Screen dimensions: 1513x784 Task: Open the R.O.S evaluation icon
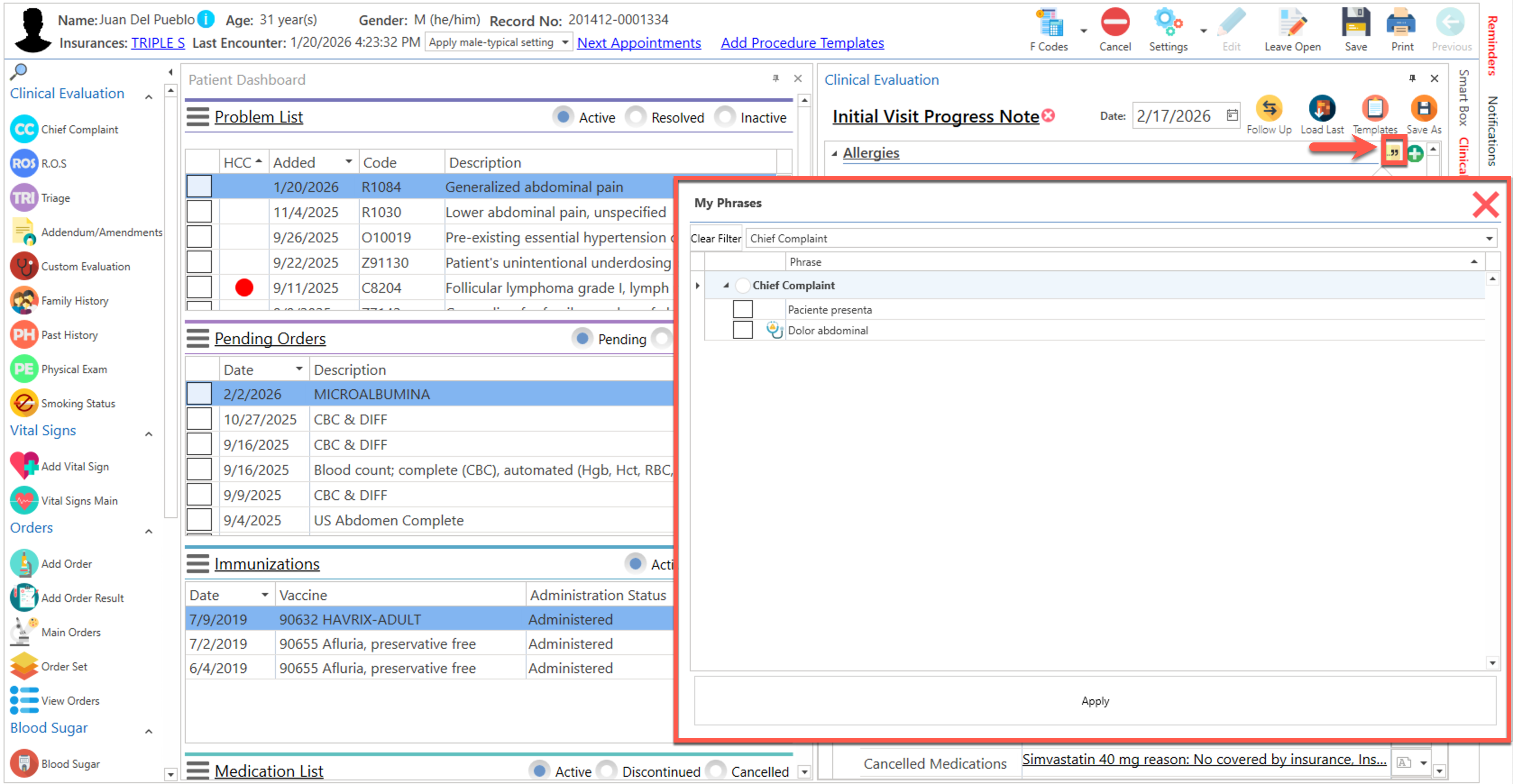point(23,163)
